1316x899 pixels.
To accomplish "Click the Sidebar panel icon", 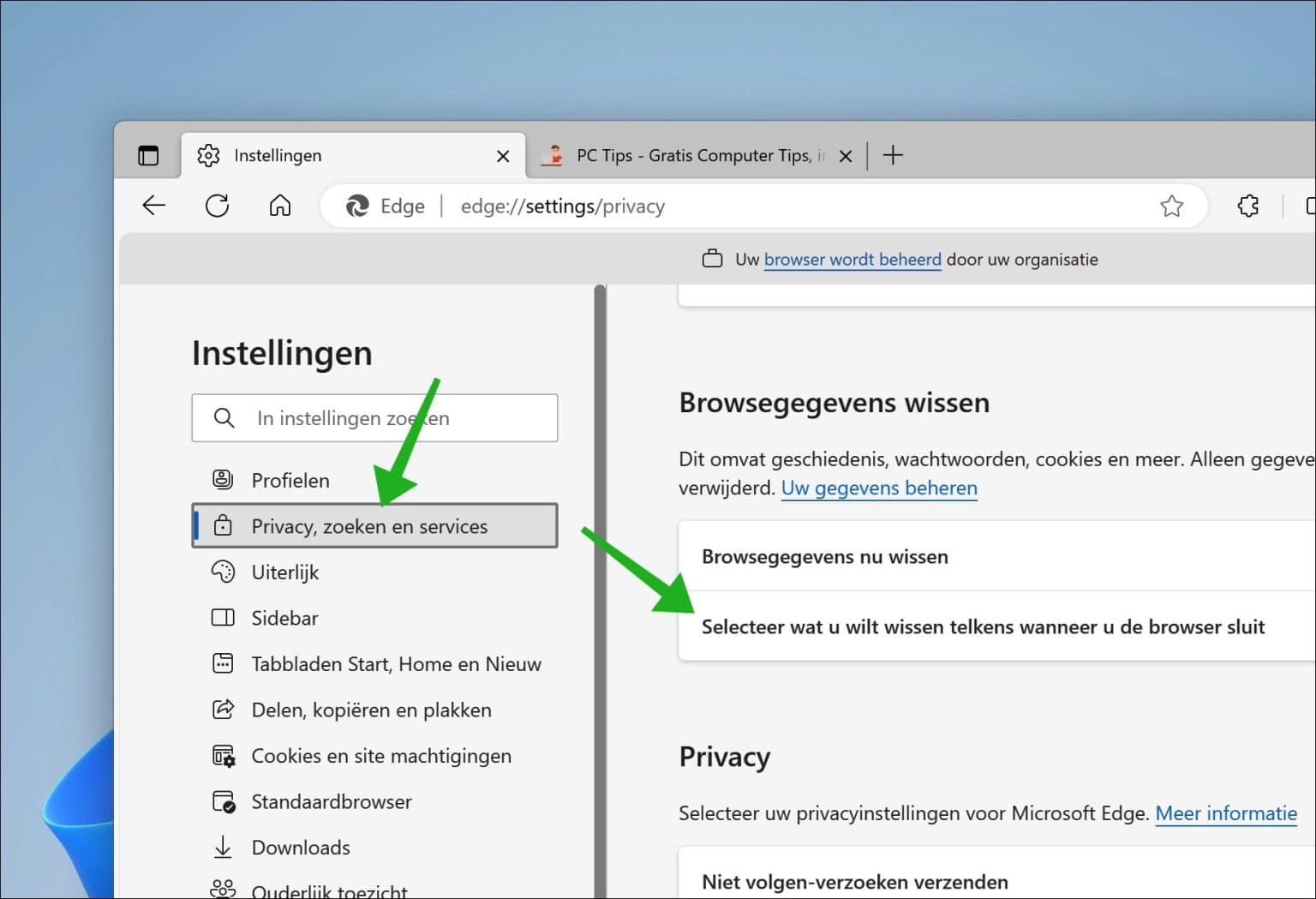I will [x=223, y=617].
